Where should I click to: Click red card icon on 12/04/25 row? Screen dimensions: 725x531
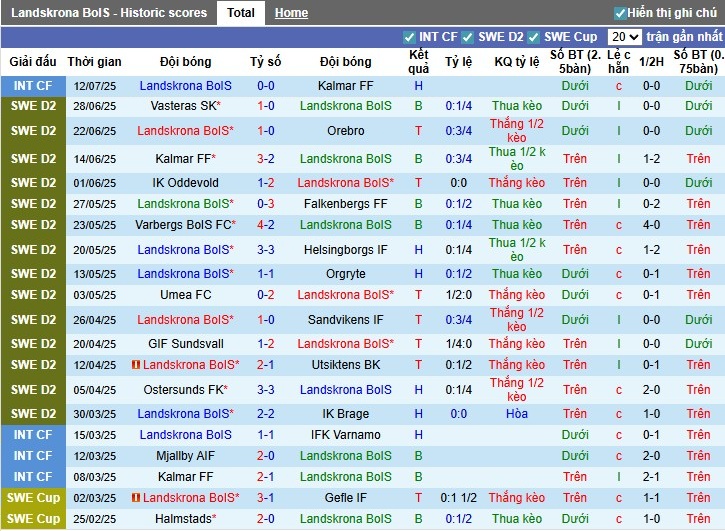pyautogui.click(x=135, y=365)
